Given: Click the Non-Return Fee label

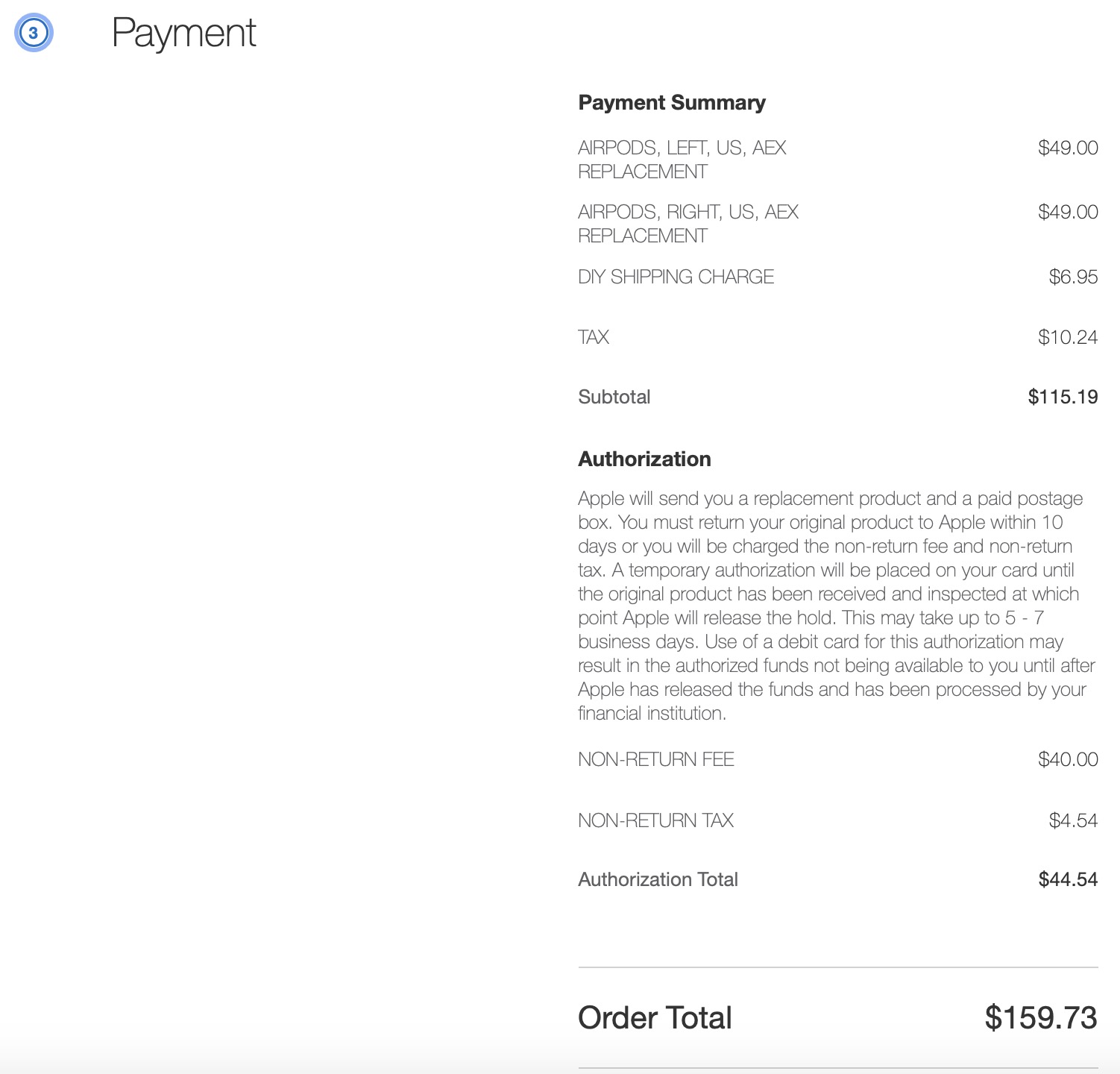Looking at the screenshot, I should point(656,759).
